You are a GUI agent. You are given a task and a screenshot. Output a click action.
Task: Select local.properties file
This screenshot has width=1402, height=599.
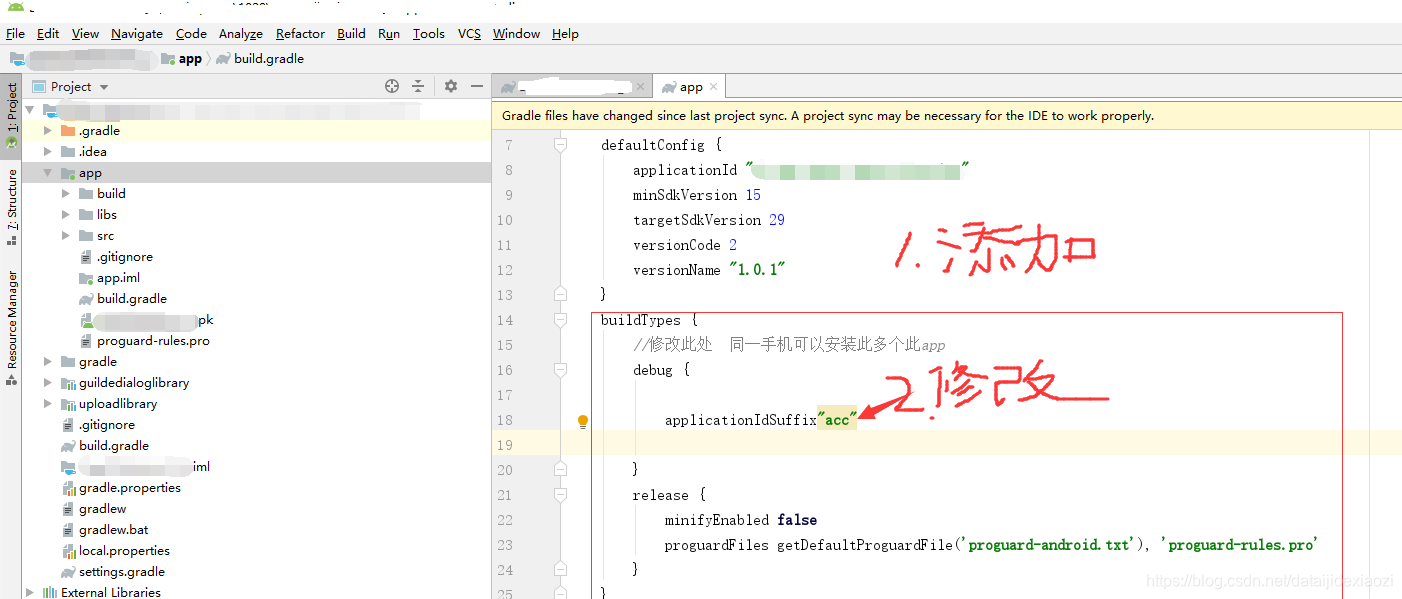point(124,551)
